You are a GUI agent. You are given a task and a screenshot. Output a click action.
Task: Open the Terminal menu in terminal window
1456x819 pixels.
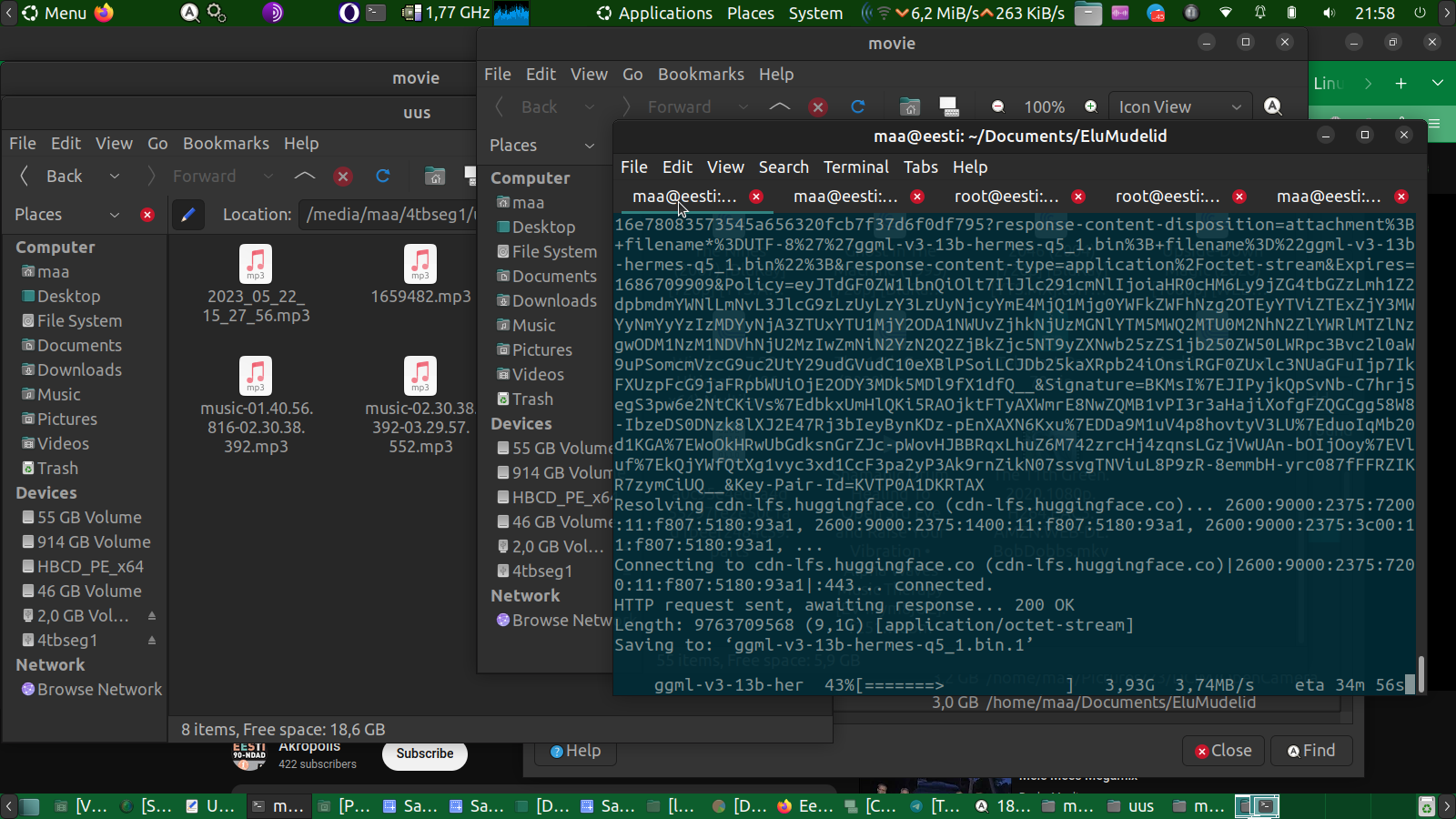855,167
